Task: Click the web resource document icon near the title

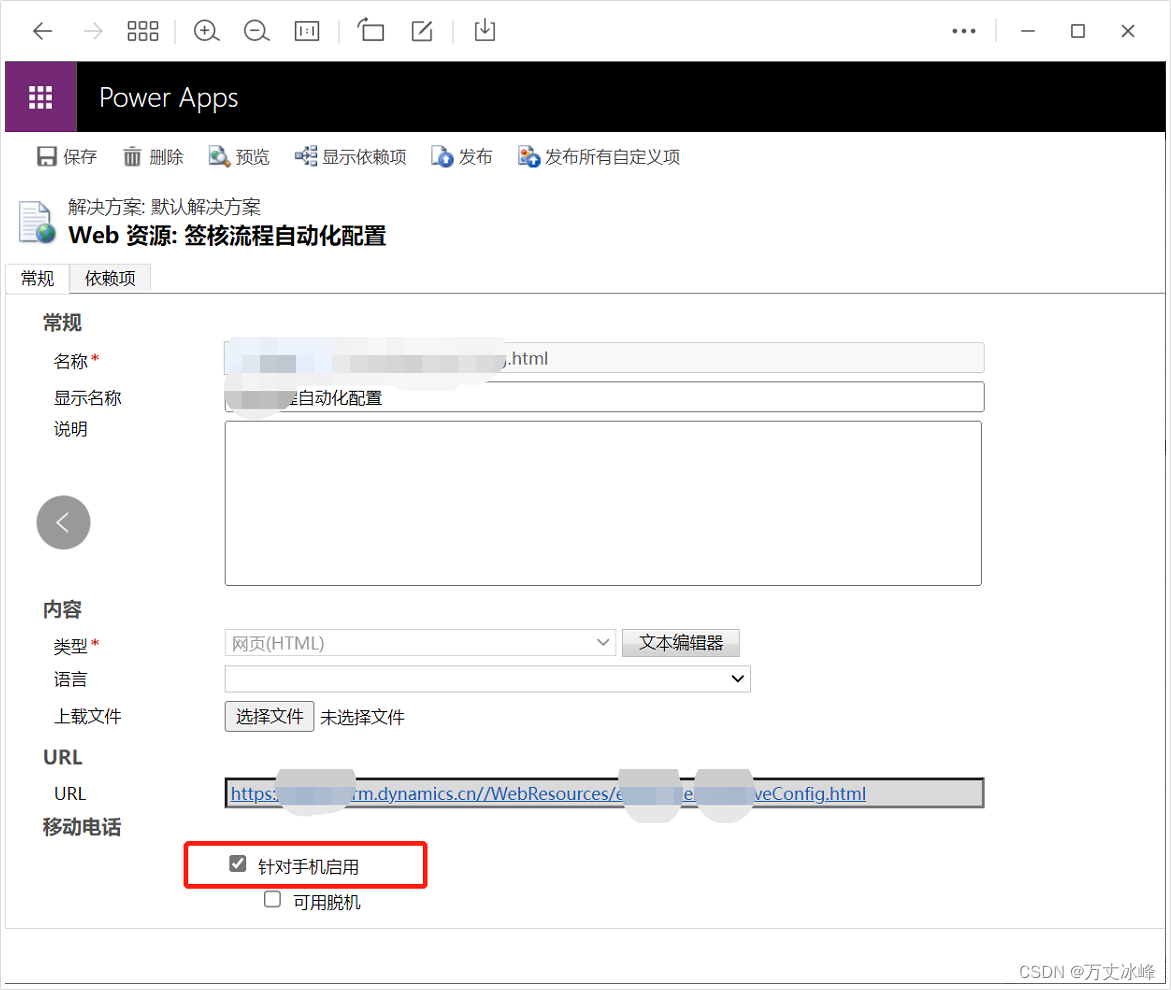Action: click(33, 222)
